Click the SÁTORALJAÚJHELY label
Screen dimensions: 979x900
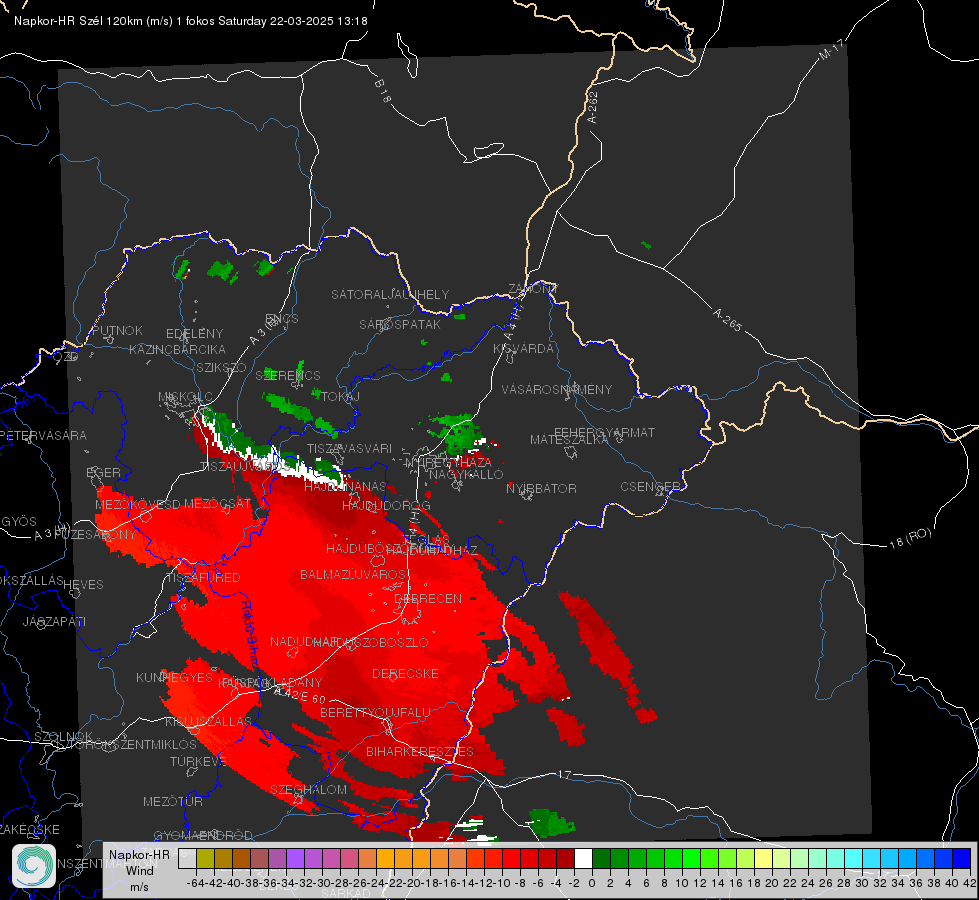[390, 294]
